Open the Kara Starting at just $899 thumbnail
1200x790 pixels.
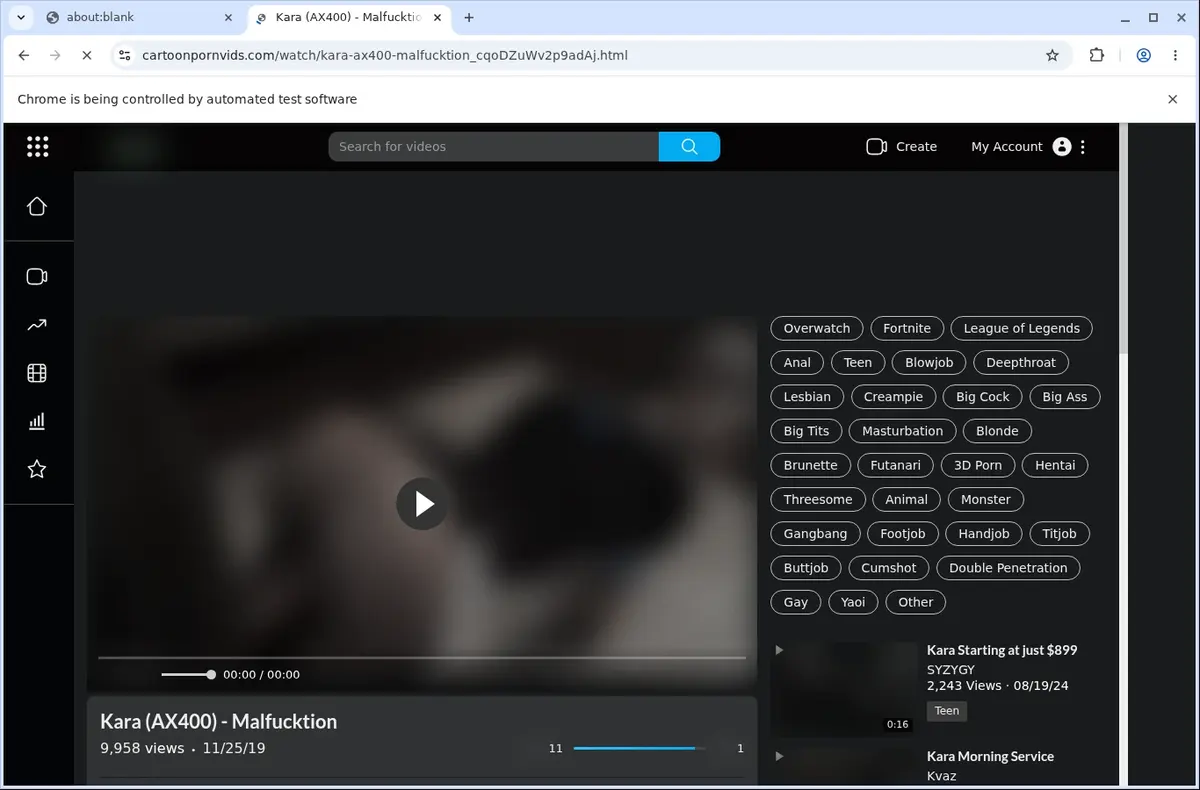(x=844, y=689)
